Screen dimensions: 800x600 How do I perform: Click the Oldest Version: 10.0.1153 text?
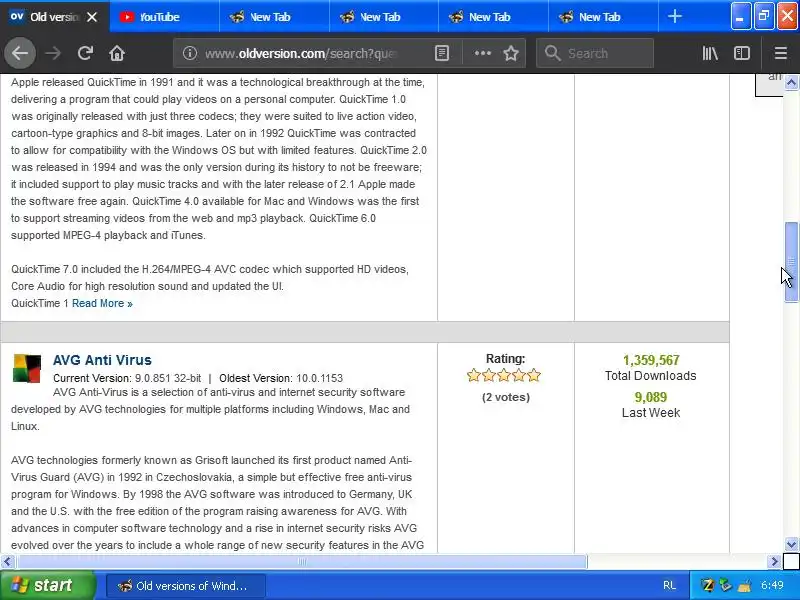tap(281, 379)
